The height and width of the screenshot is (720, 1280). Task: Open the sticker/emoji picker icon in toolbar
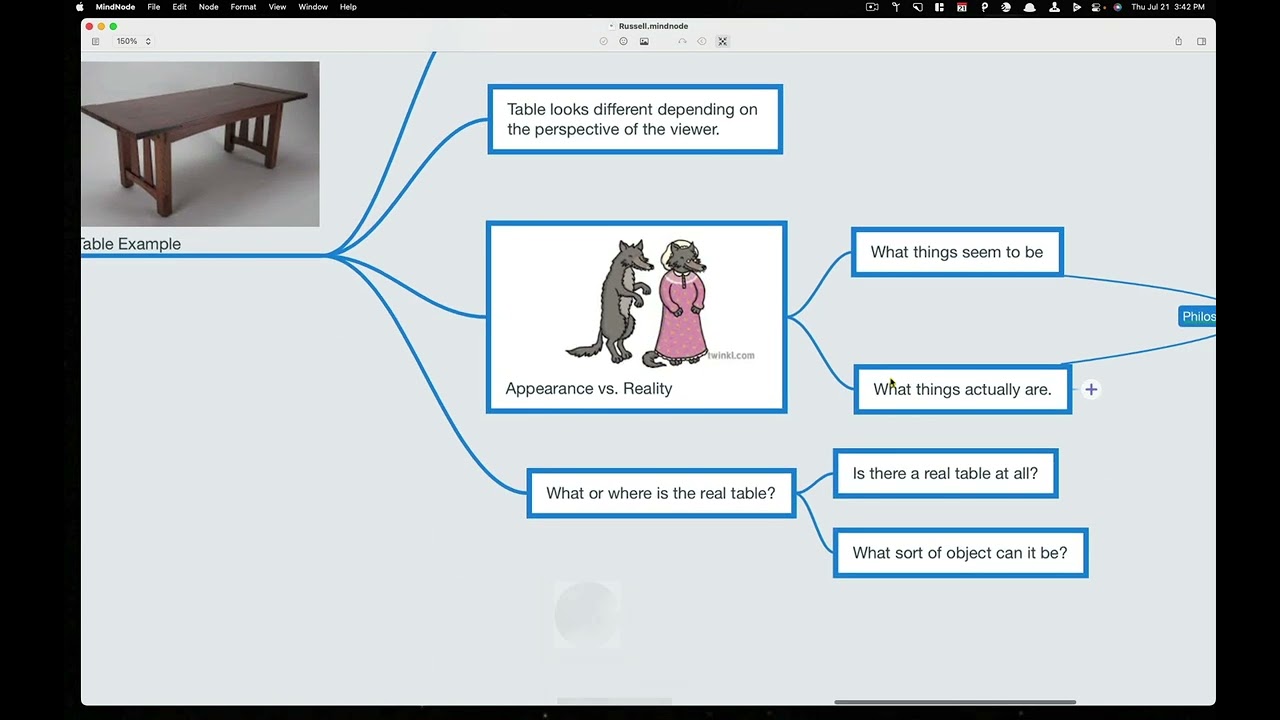click(x=623, y=41)
